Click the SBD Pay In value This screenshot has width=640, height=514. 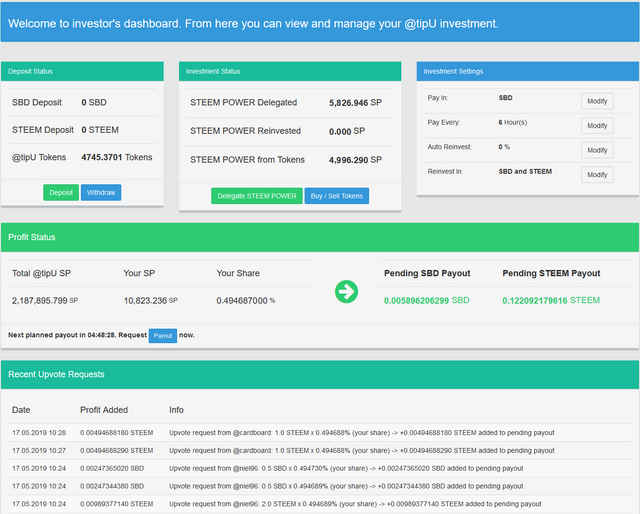[x=505, y=98]
